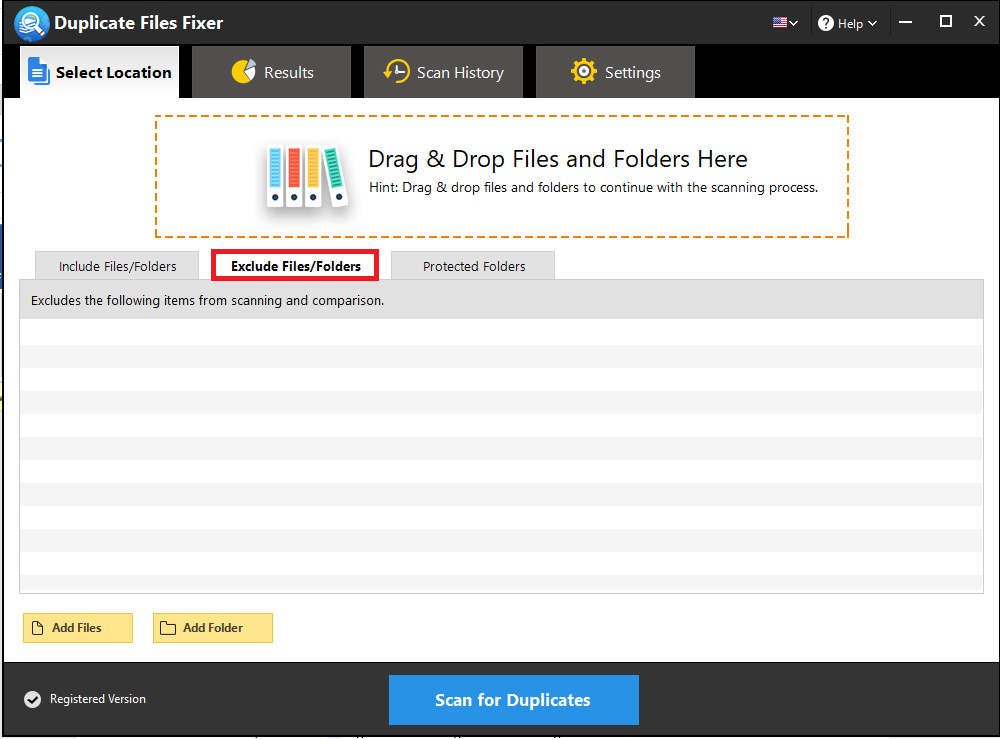
Task: Click the Results pie chart icon
Action: click(244, 71)
